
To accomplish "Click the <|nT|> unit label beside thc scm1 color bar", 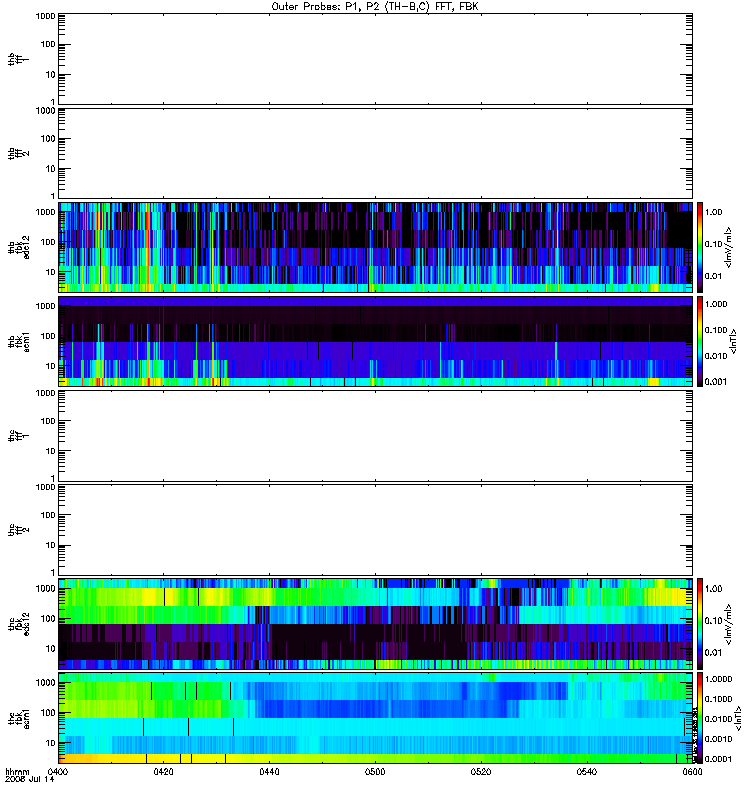I will pos(738,718).
